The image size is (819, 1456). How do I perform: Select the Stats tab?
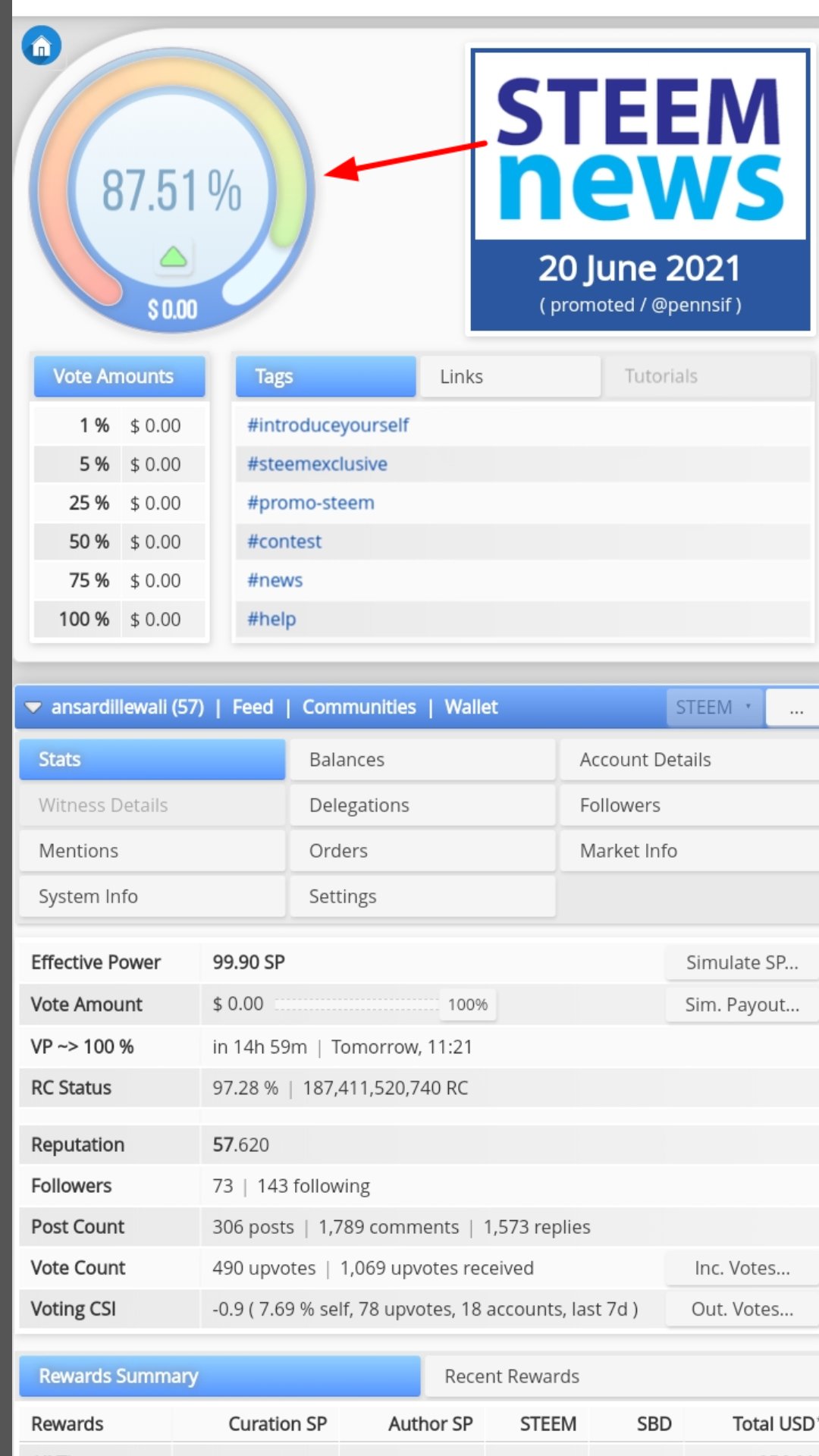pyautogui.click(x=152, y=759)
